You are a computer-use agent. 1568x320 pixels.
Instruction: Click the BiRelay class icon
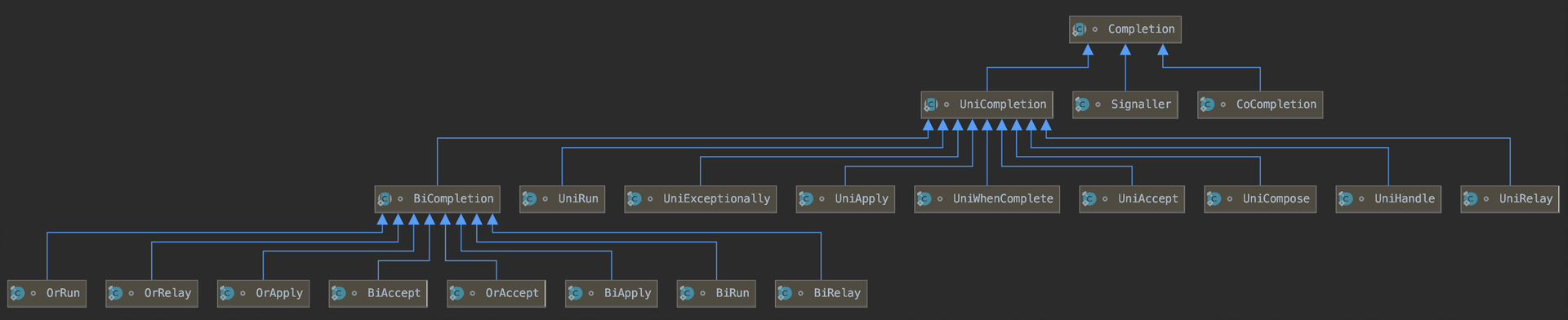click(785, 293)
